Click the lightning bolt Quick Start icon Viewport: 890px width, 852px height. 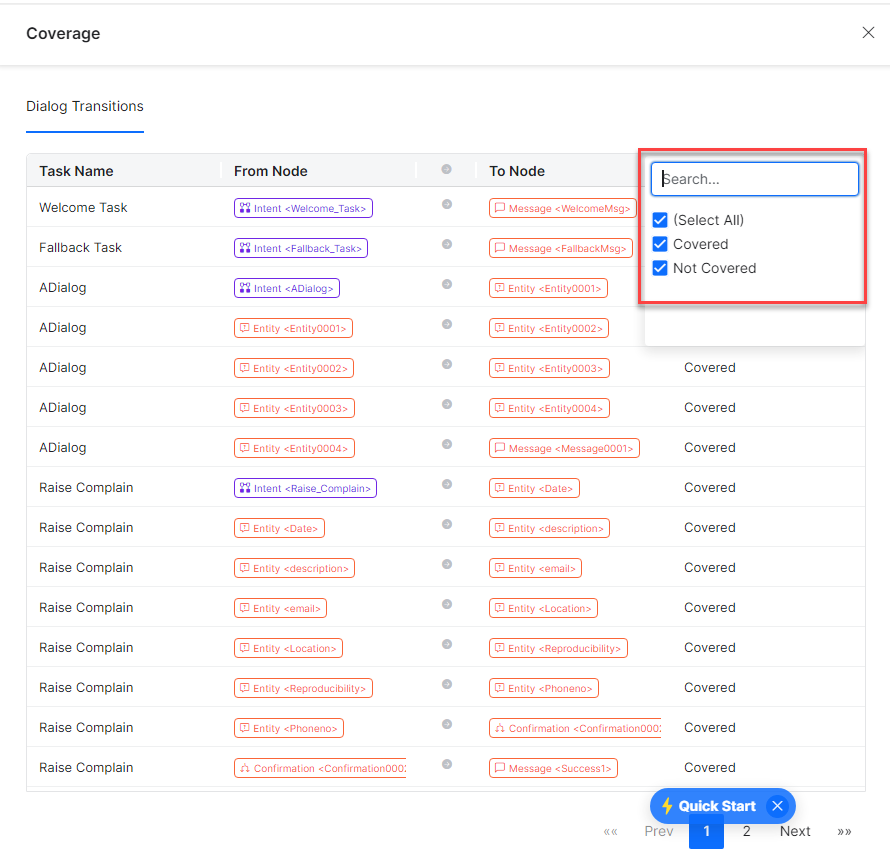point(667,806)
